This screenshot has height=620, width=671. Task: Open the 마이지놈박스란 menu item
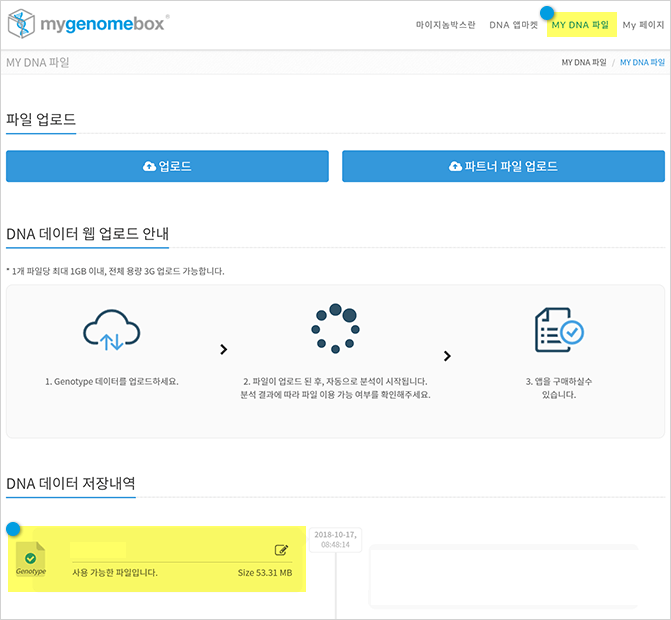445,25
